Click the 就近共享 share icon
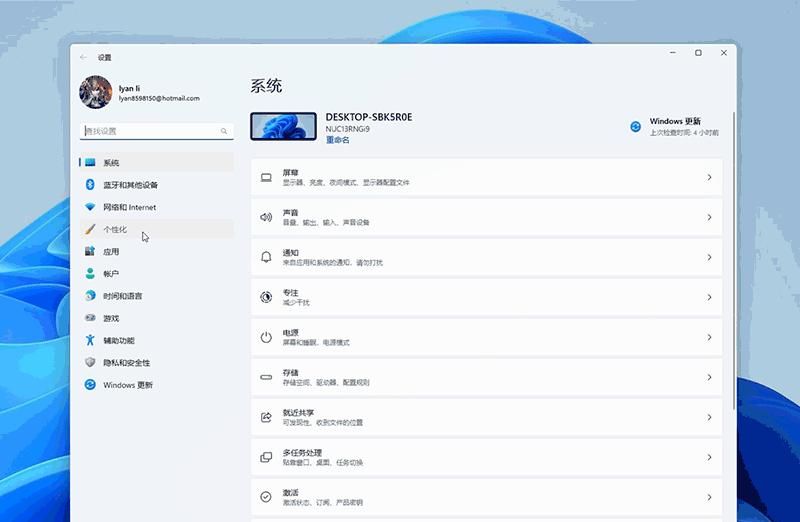 tap(266, 417)
